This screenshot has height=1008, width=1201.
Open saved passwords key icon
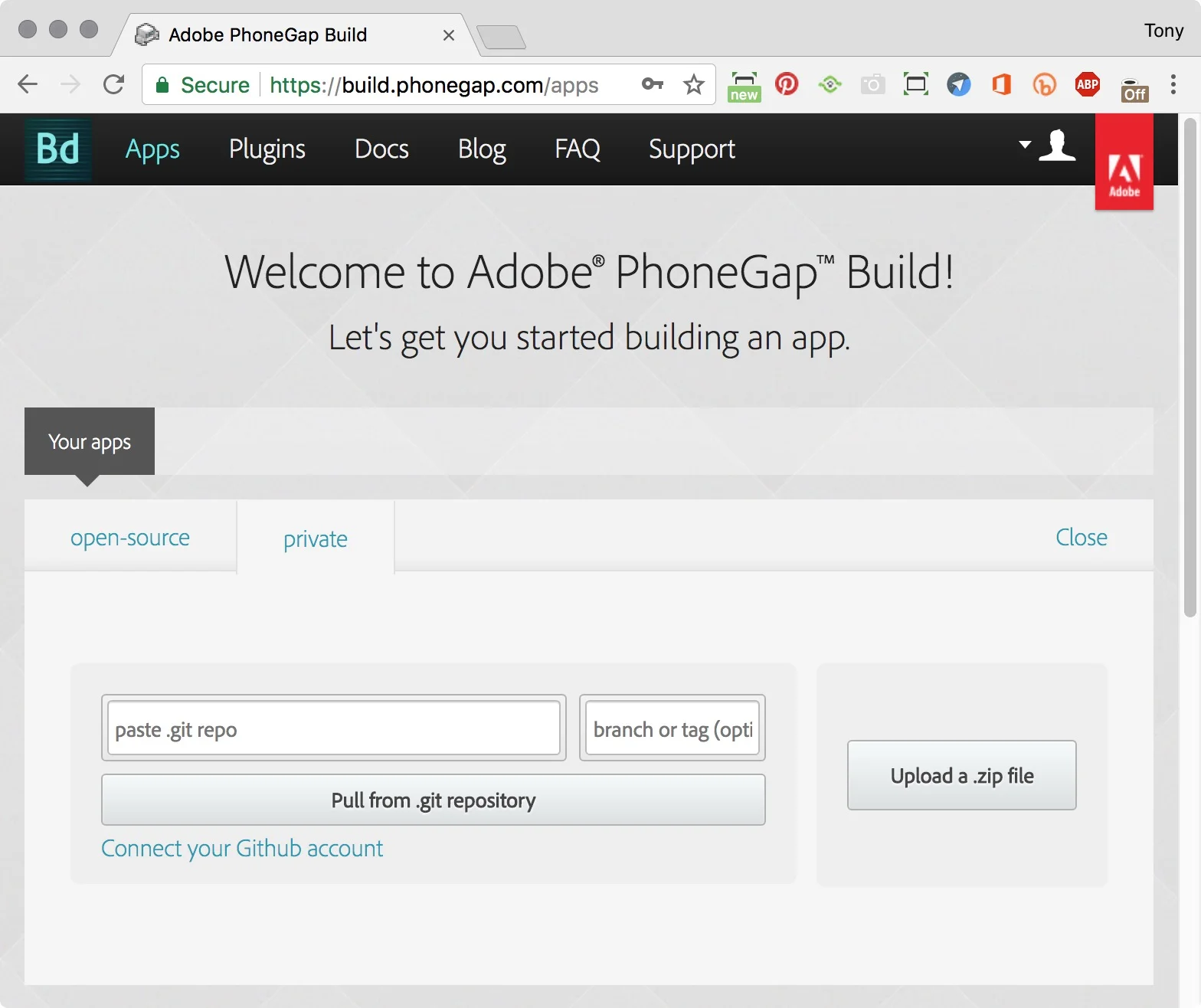[653, 84]
